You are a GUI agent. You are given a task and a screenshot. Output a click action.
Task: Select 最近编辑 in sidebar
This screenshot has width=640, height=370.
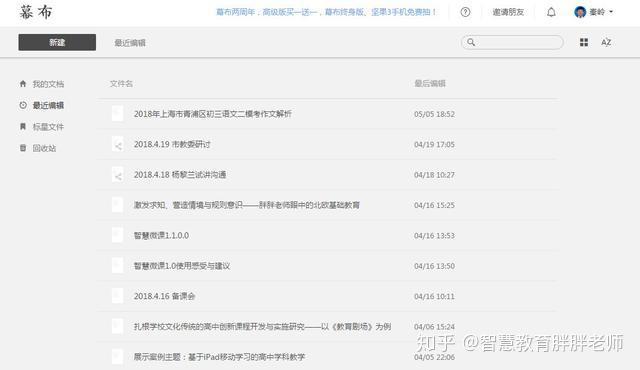click(48, 105)
